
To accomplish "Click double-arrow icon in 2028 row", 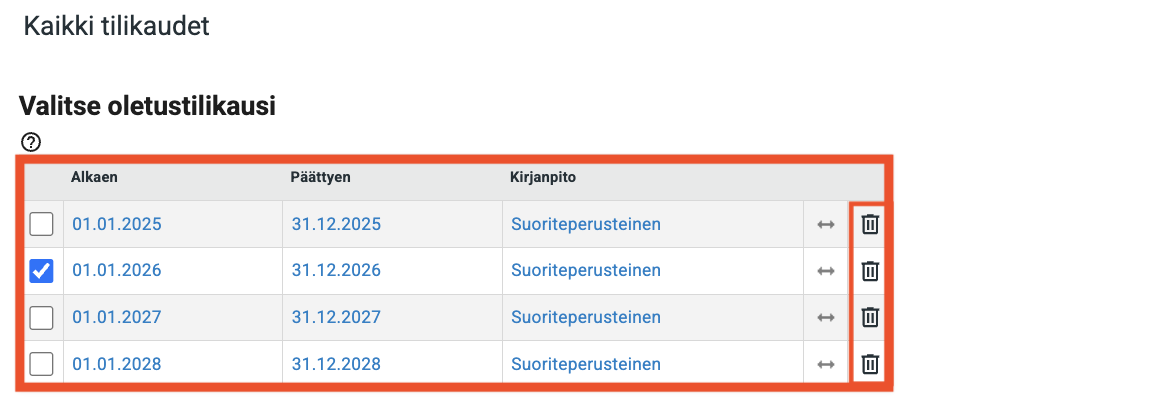I will pyautogui.click(x=826, y=364).
